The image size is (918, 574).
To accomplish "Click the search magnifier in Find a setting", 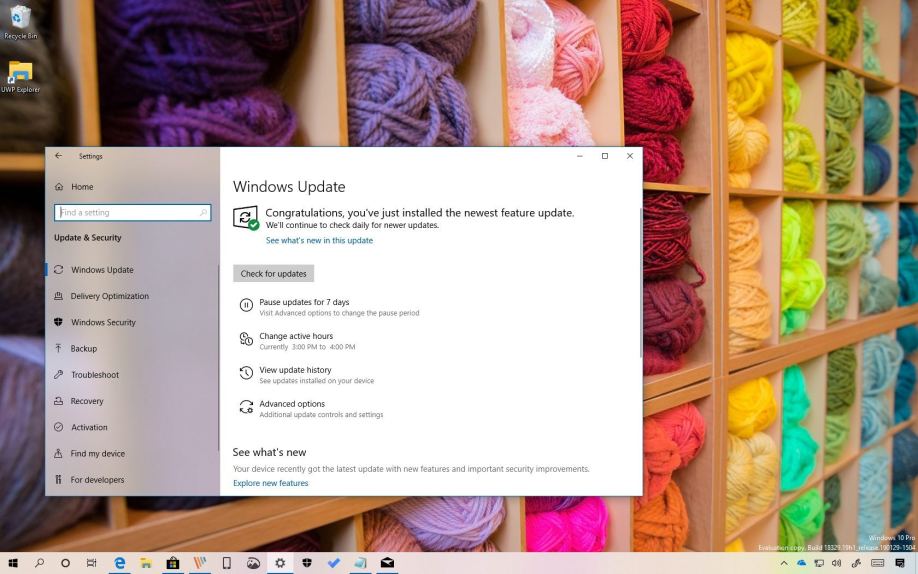I will (203, 213).
